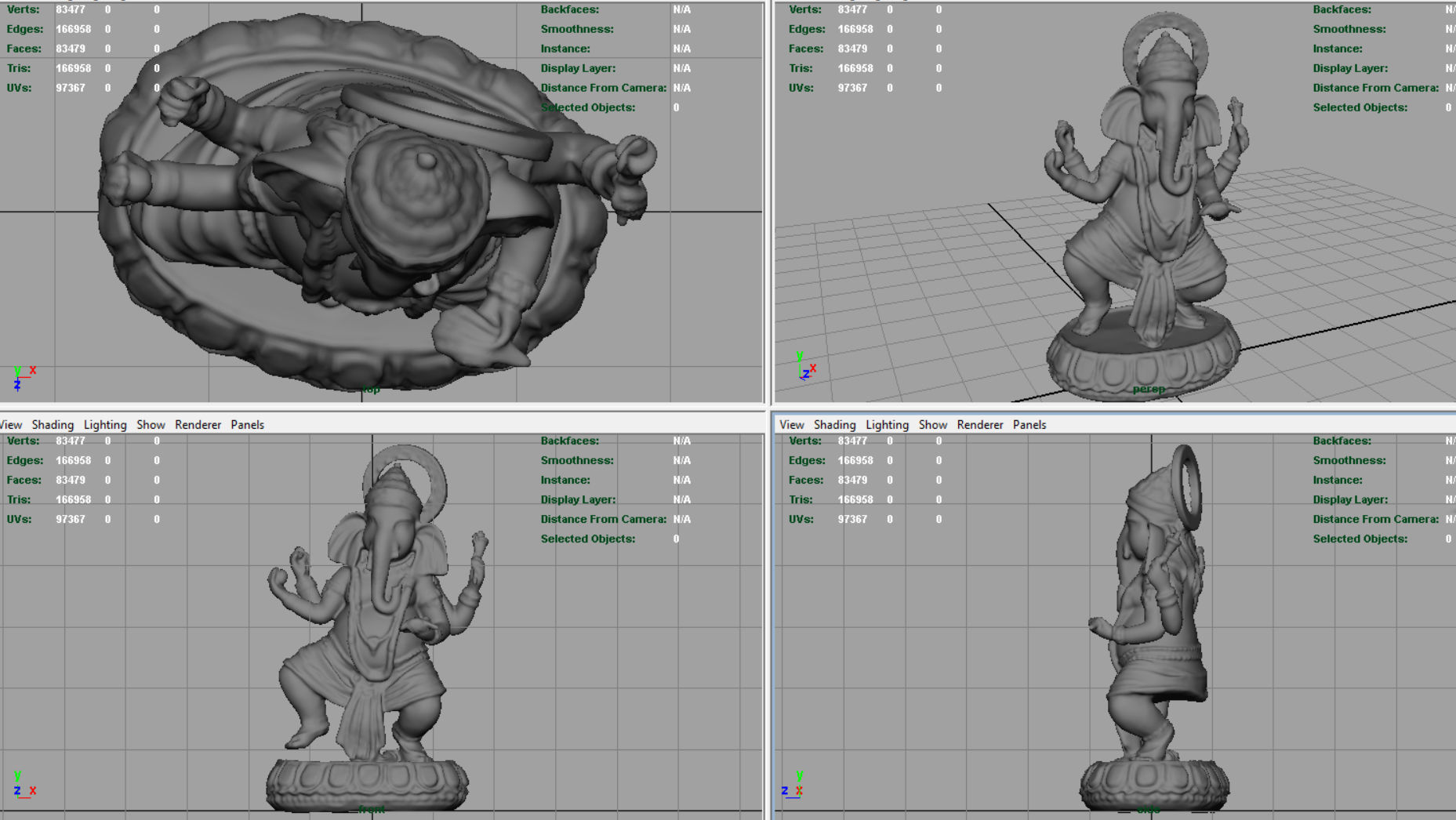Viewport: 1456px width, 820px height.
Task: Click UVs value 97367 in top viewport HUD
Action: point(71,88)
